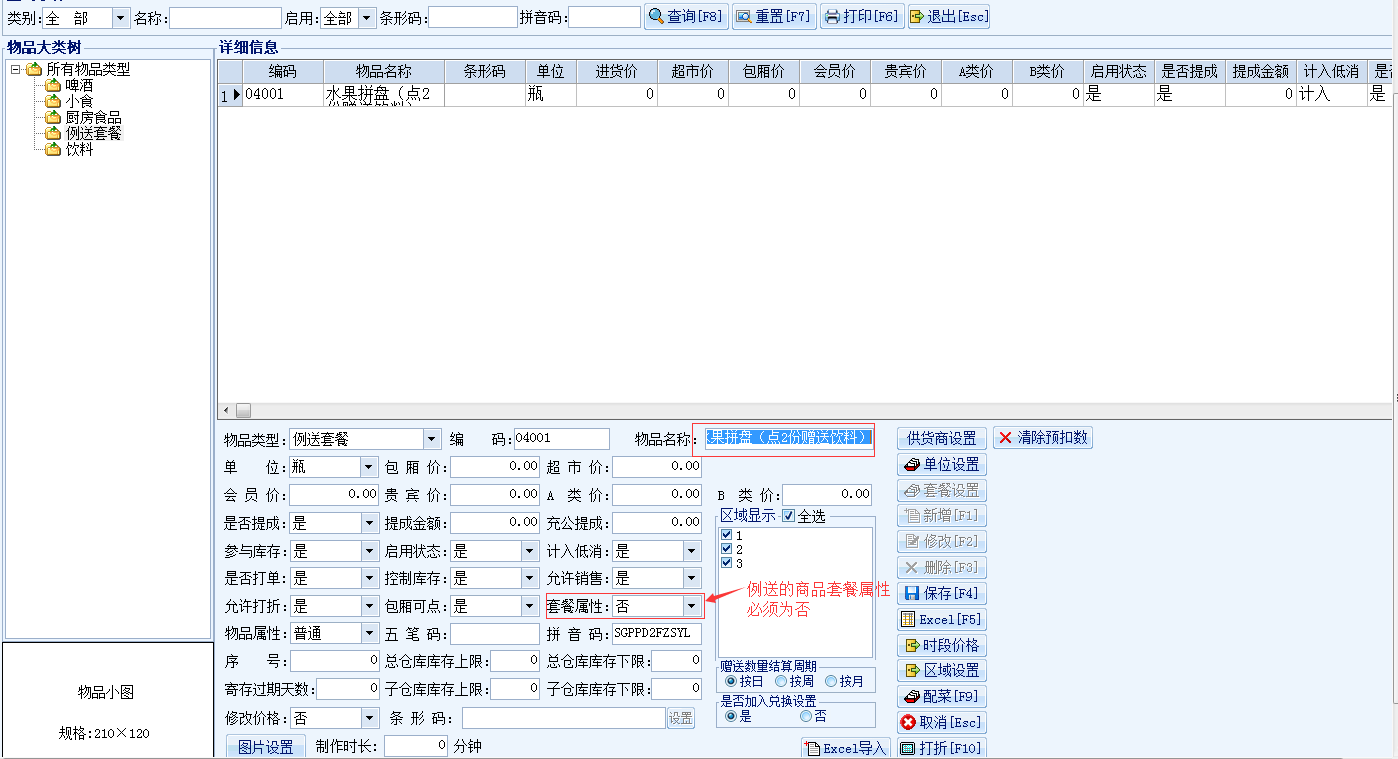Click the 重置[F7] reset button

[774, 17]
